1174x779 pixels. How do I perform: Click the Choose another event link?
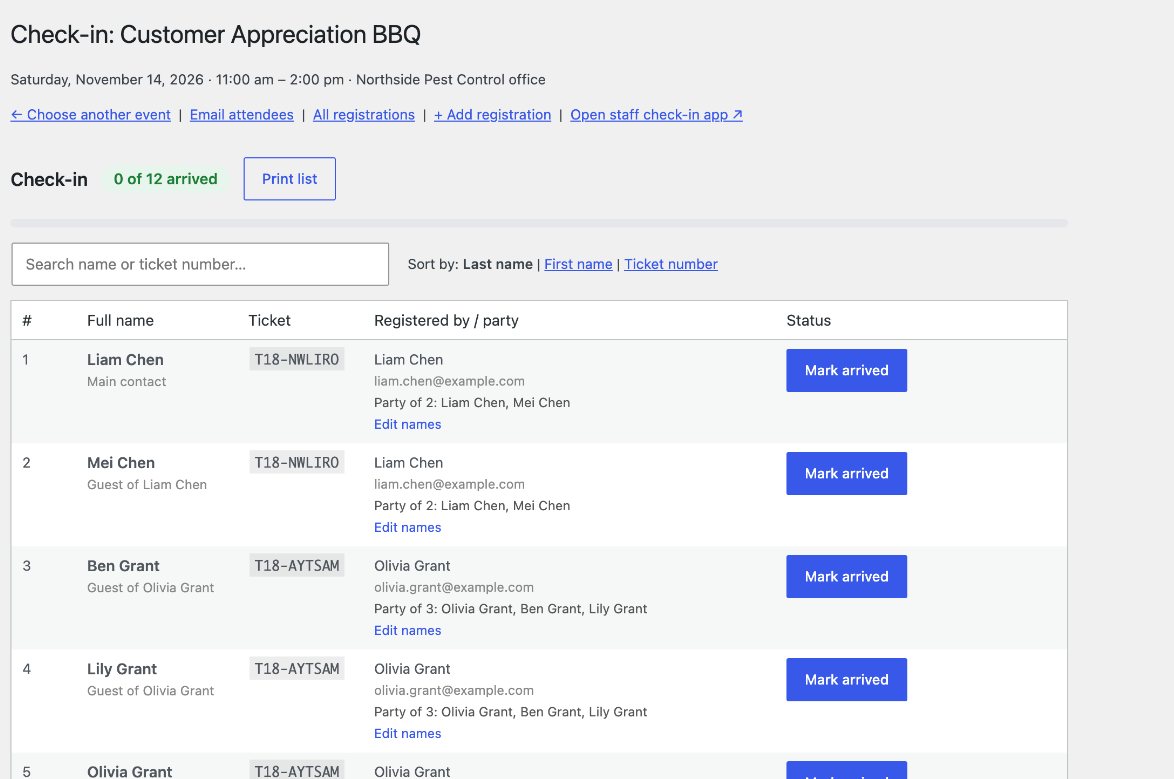[x=91, y=115]
